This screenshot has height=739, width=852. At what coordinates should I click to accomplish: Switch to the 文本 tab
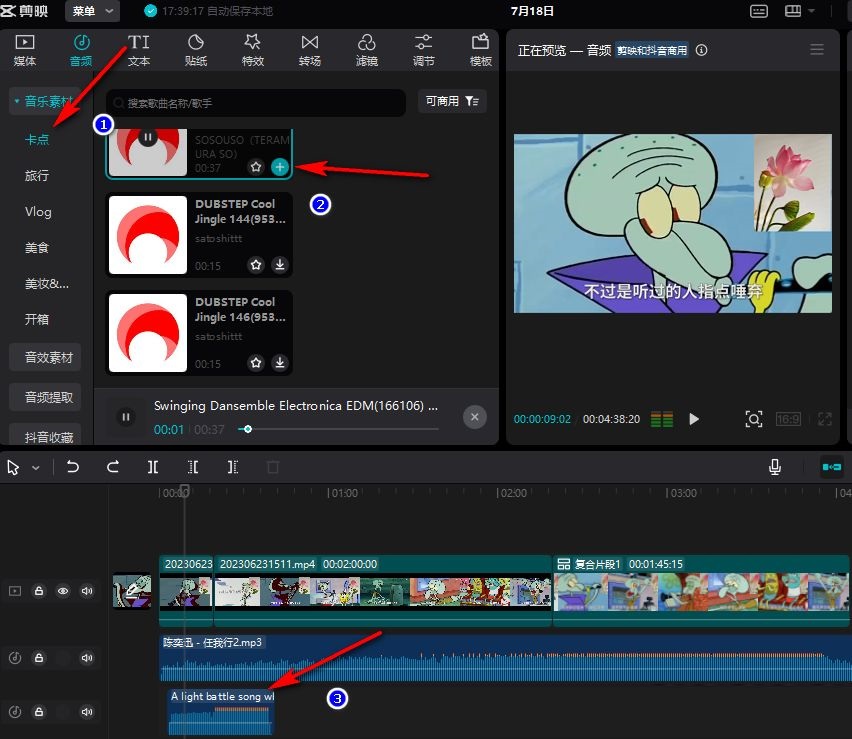coord(139,50)
